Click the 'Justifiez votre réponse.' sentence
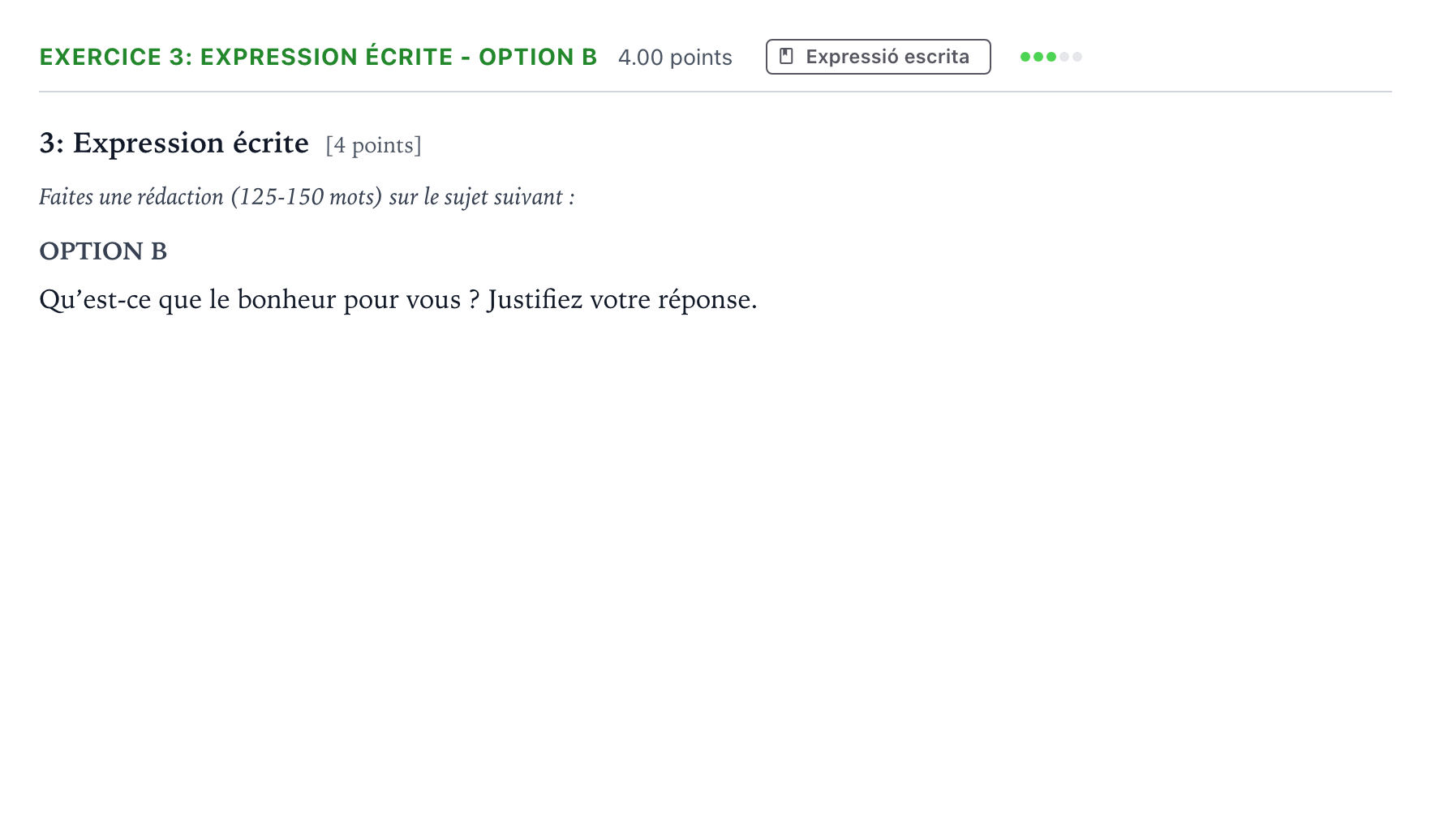Viewport: 1431px width, 840px height. pyautogui.click(x=622, y=300)
